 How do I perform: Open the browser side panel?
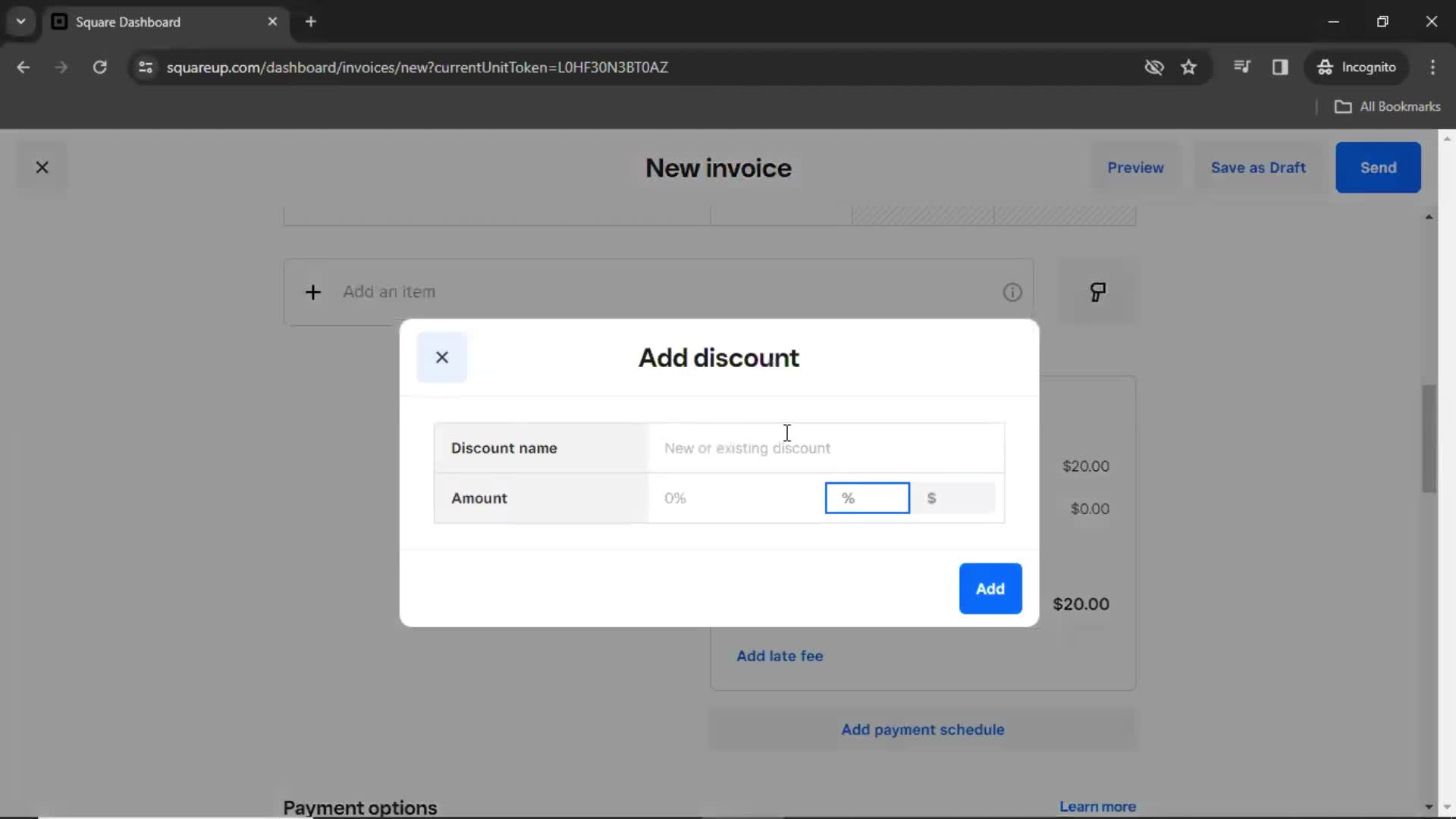(x=1280, y=67)
